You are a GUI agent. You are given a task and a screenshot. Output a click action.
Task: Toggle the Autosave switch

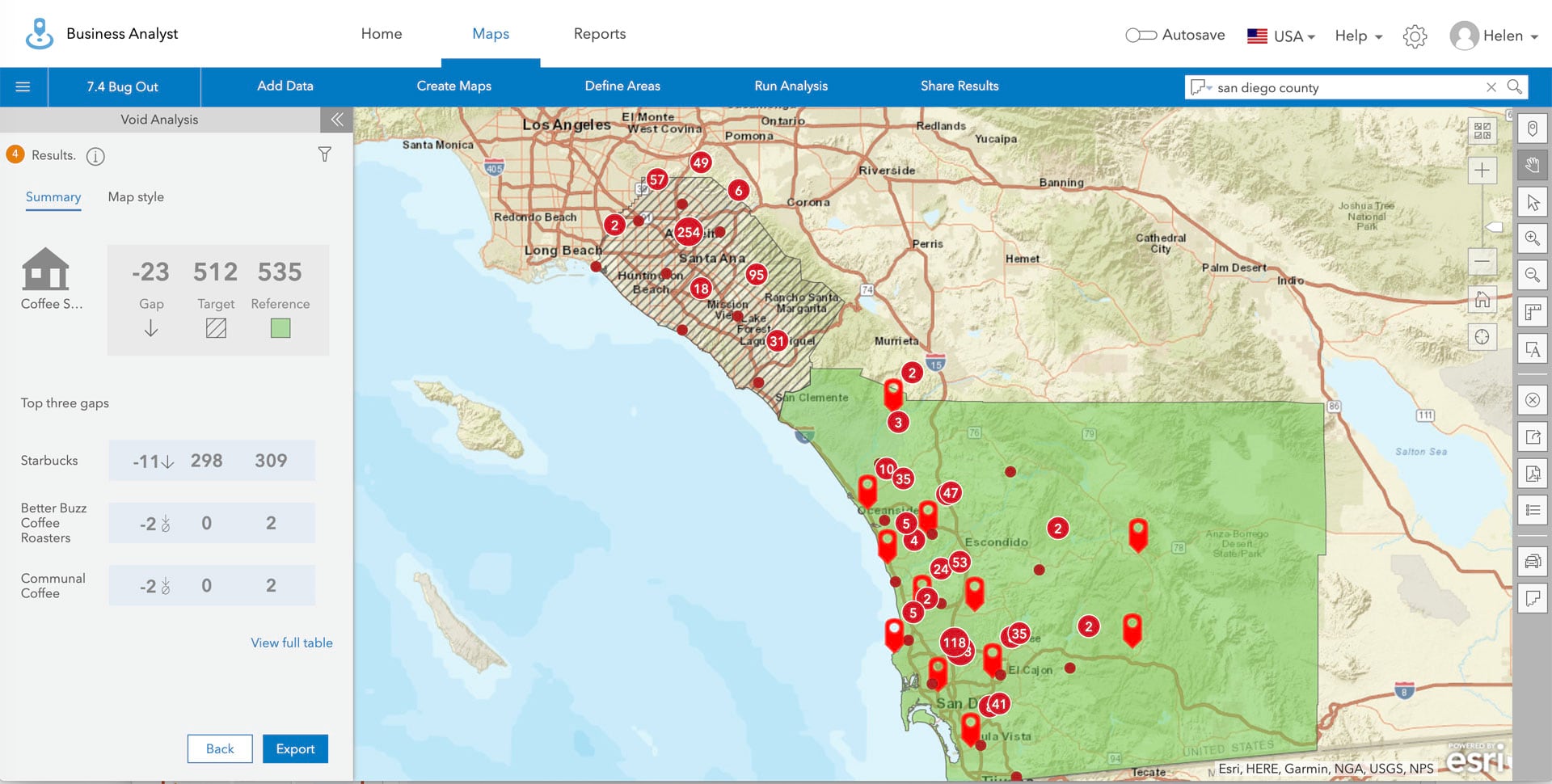1141,36
